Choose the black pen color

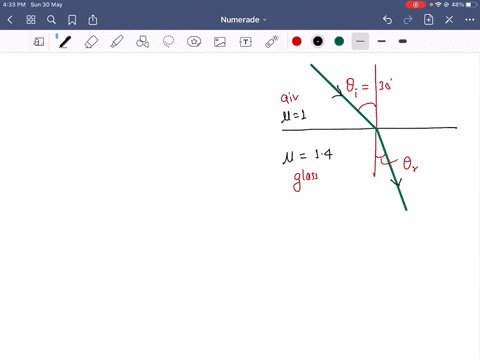(x=318, y=41)
